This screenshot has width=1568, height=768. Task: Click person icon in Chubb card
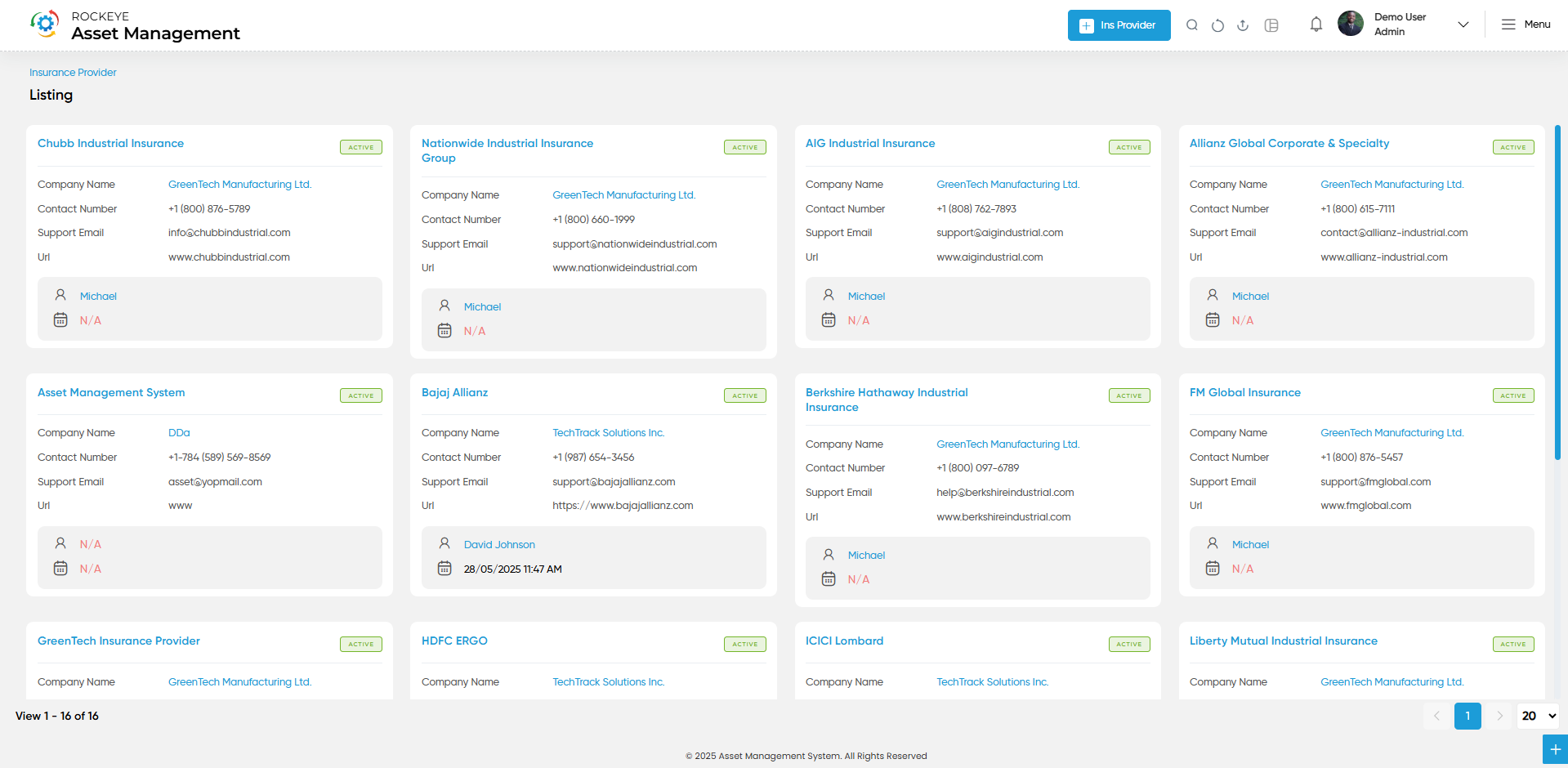(x=60, y=295)
